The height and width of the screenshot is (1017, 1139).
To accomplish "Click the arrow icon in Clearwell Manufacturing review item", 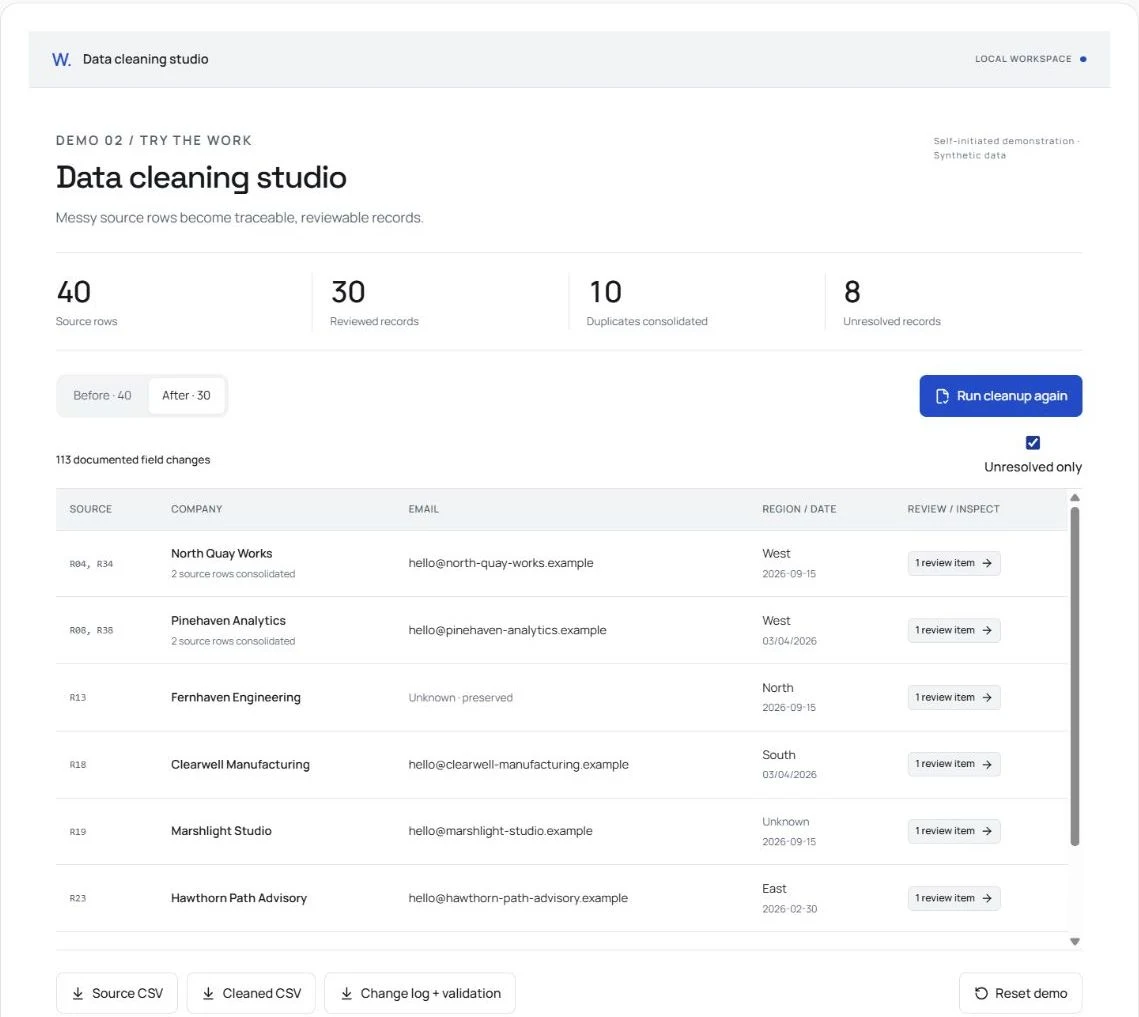I will click(x=986, y=764).
